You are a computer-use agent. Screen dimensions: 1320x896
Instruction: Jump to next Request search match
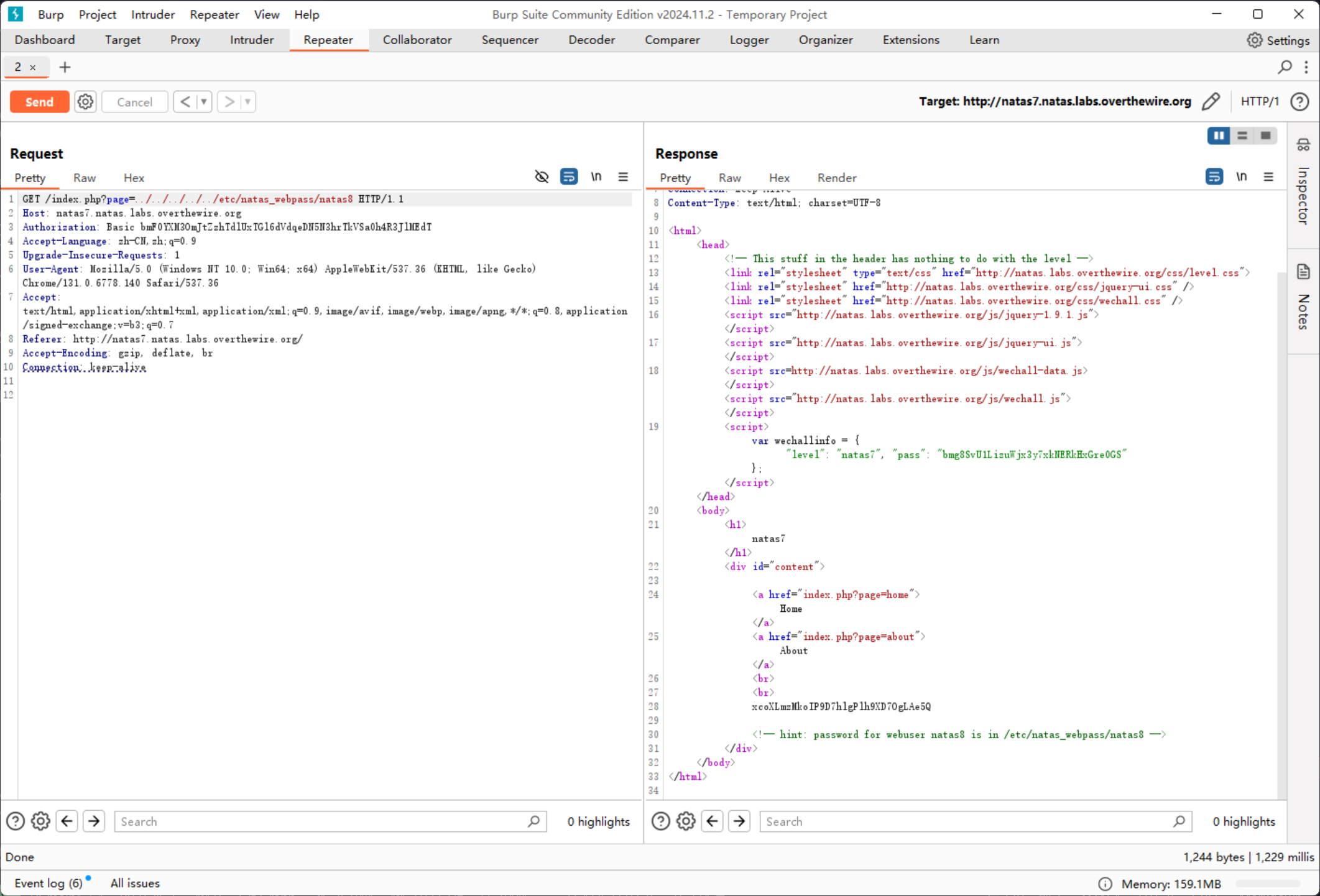tap(94, 821)
